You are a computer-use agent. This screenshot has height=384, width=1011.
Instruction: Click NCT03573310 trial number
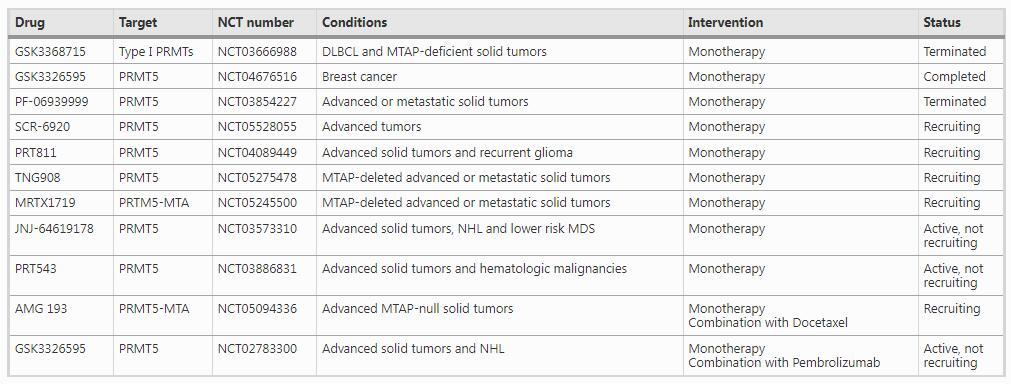(257, 229)
